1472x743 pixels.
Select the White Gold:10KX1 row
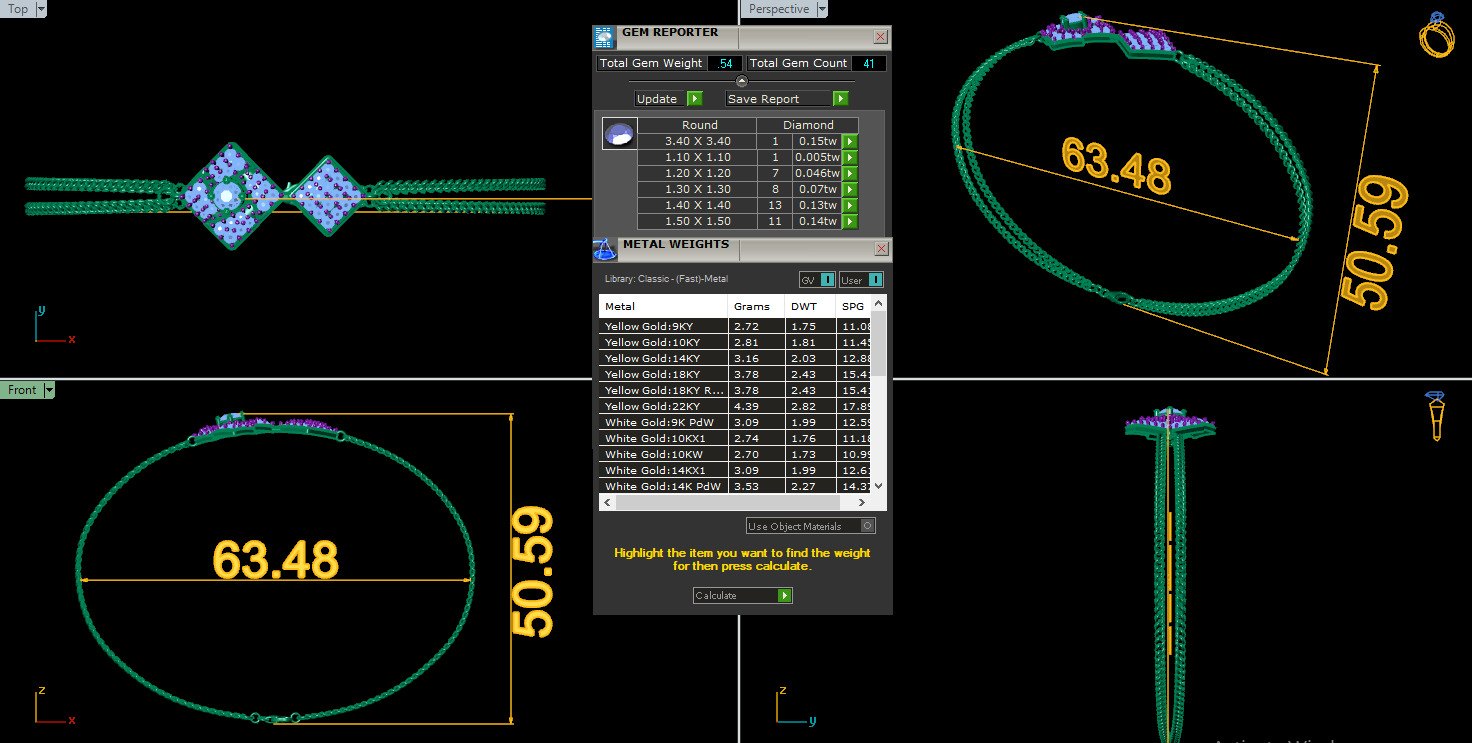click(x=735, y=438)
